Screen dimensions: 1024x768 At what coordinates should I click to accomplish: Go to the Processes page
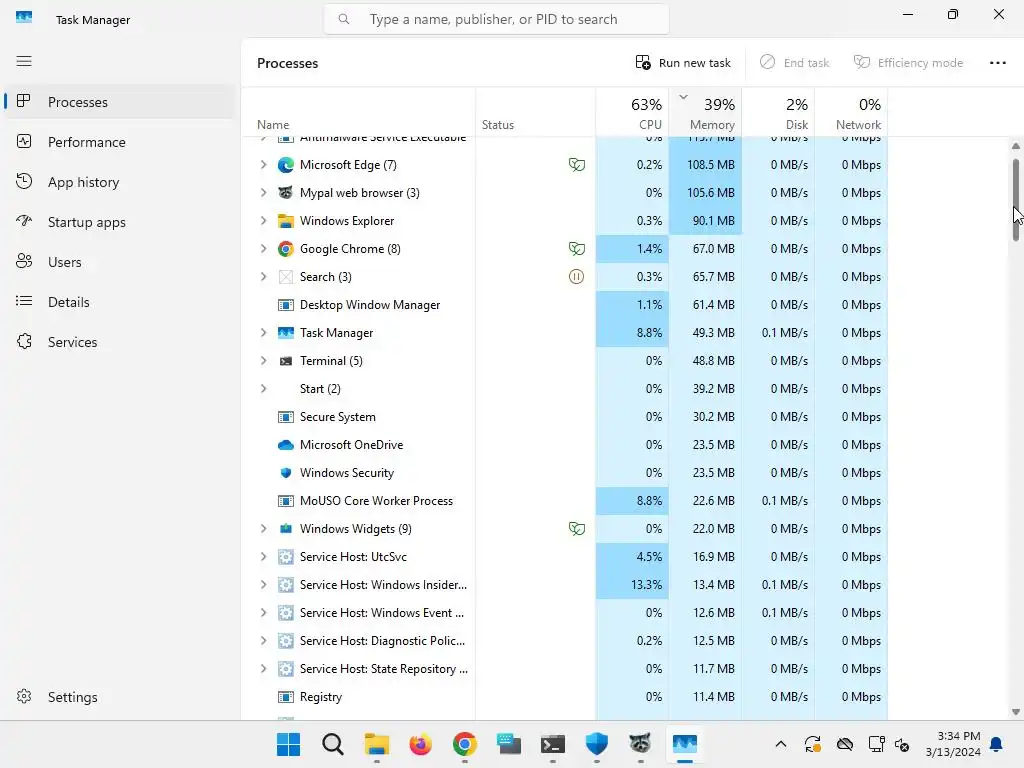point(120,102)
